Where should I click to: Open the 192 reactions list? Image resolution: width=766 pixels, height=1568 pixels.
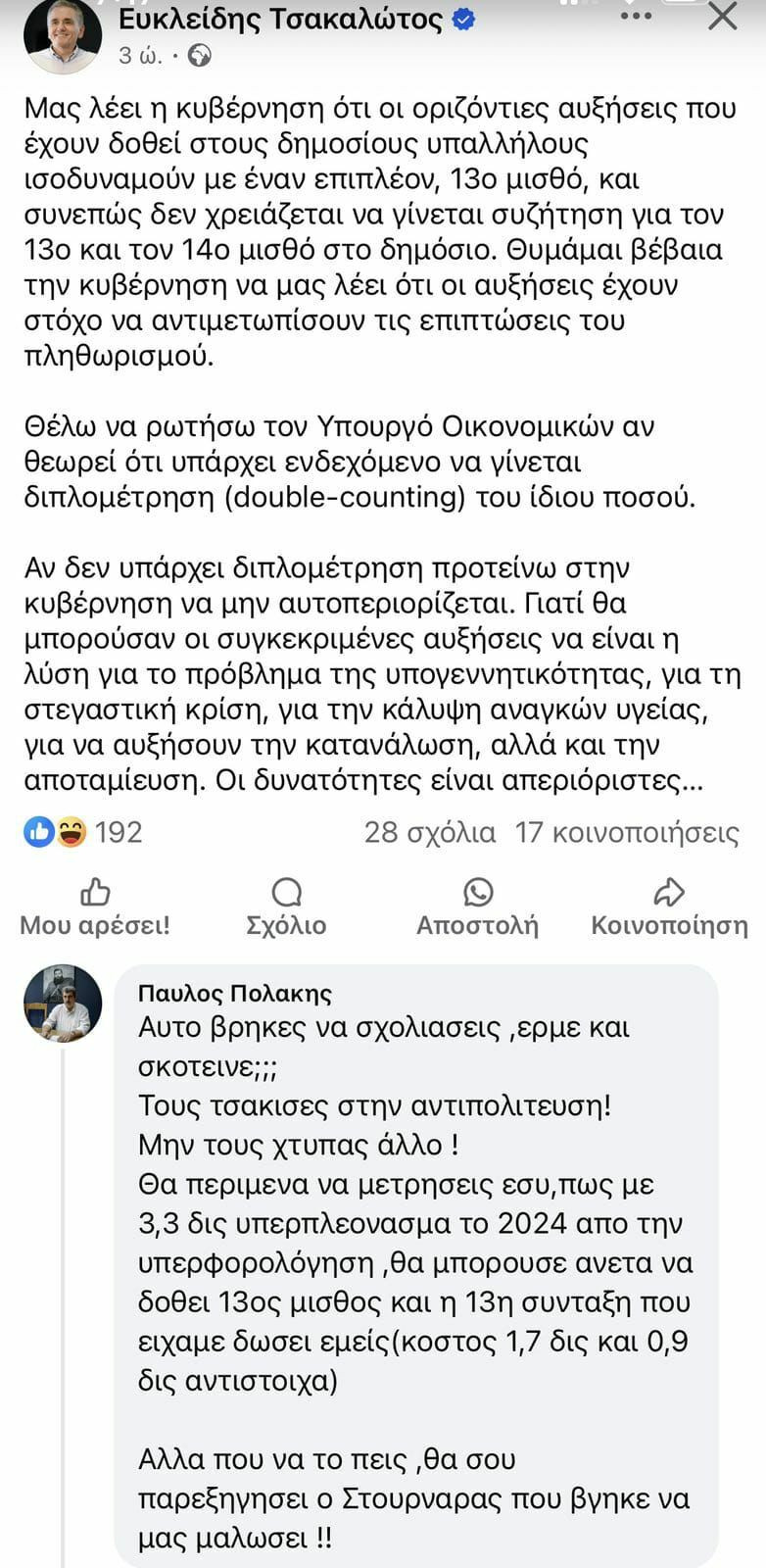click(119, 832)
